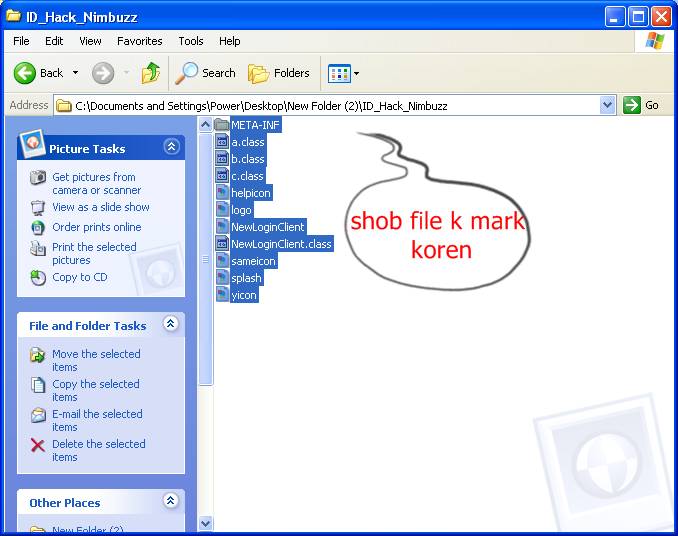Viewport: 678px width, 536px height.
Task: Click the folder icon in title bar
Action: 13,16
